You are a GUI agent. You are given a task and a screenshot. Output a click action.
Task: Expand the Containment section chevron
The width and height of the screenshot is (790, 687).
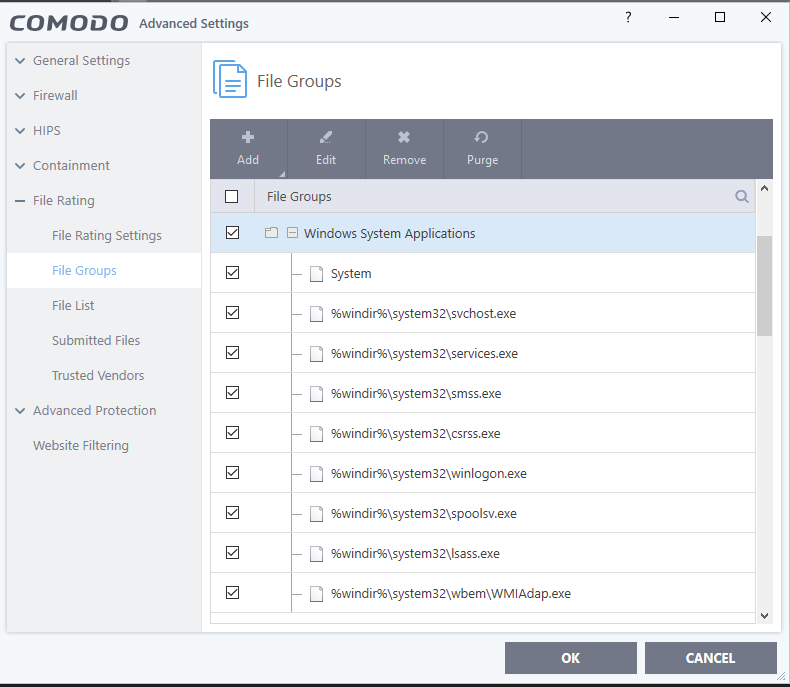[20, 166]
